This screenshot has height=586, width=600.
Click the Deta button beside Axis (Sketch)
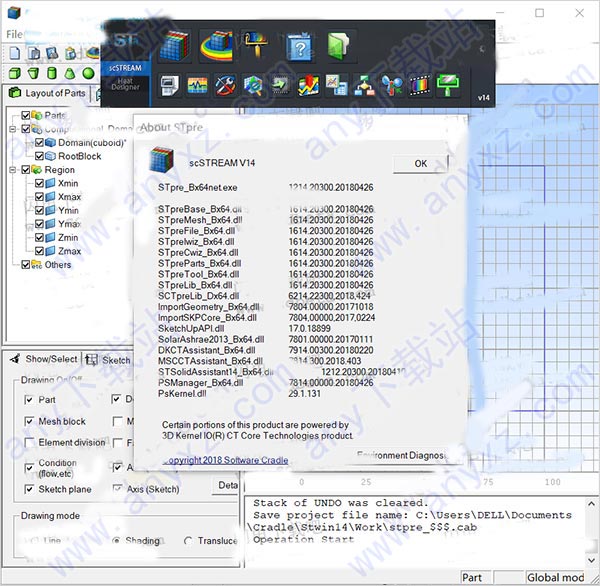[x=227, y=485]
